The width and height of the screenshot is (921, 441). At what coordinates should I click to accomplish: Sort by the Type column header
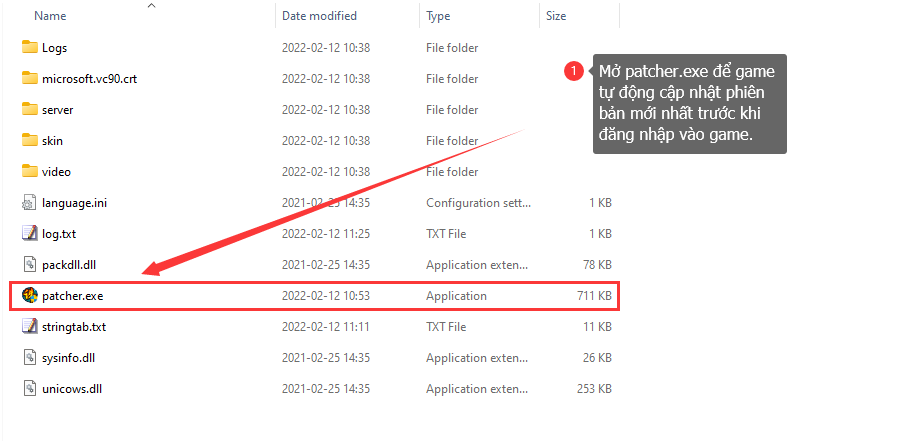(438, 16)
